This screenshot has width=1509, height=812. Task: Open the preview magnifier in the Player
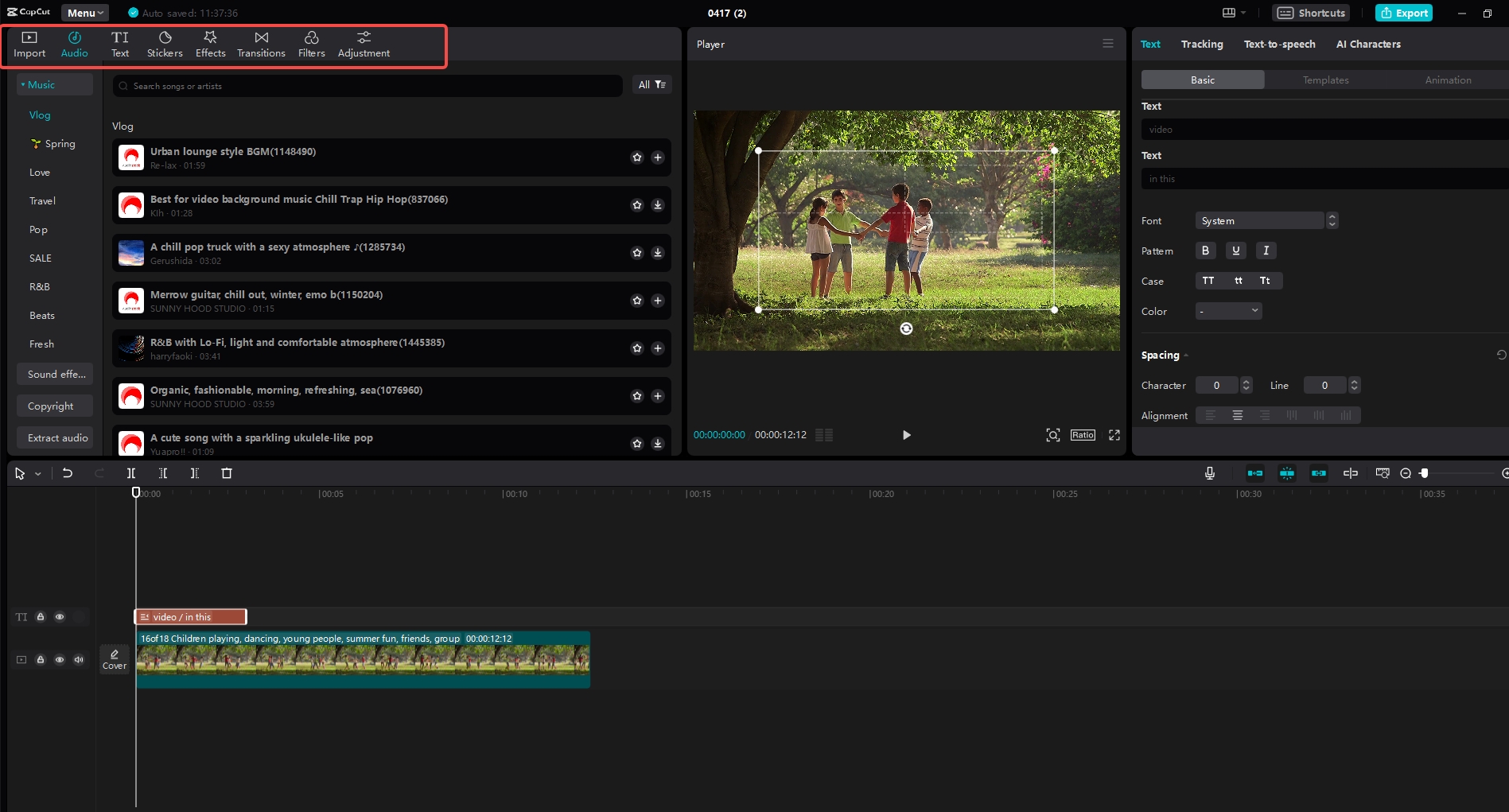[1052, 435]
